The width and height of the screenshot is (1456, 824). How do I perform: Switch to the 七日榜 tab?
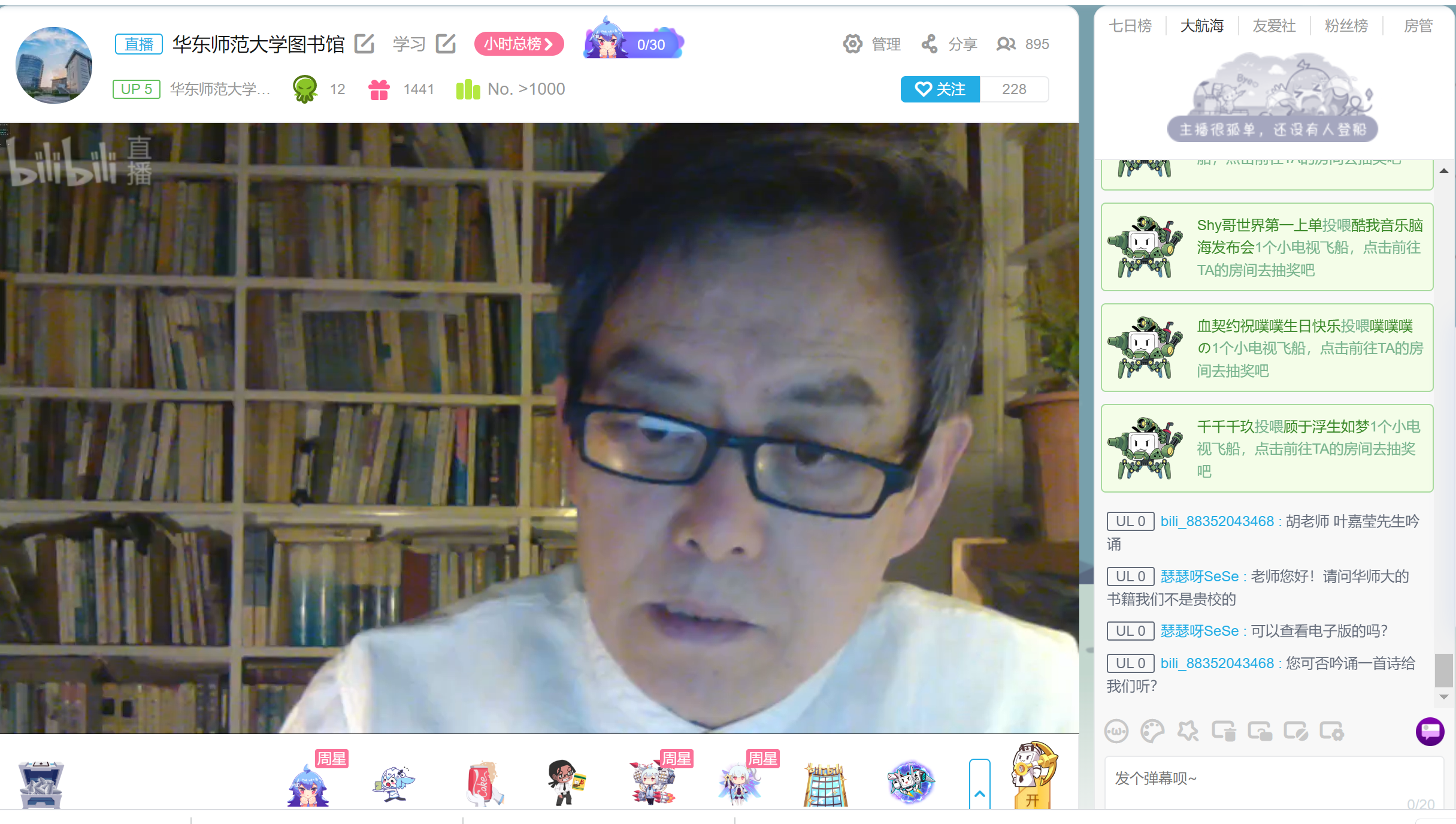point(1130,26)
